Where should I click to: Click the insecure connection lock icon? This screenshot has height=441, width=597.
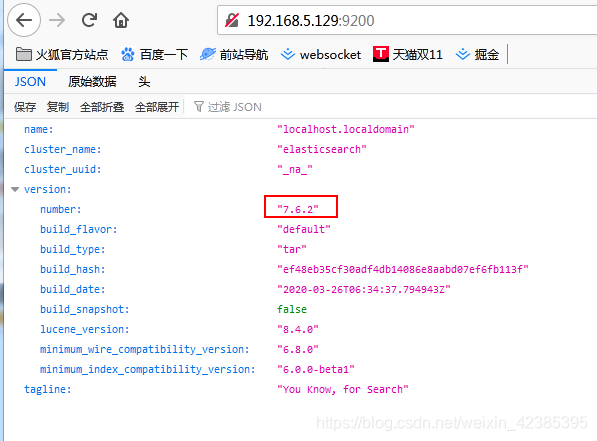click(x=232, y=20)
